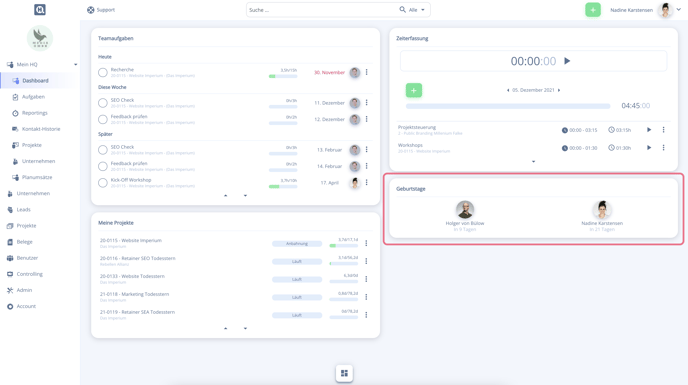Open three-dot menu for Recherche task
Image resolution: width=688 pixels, height=385 pixels.
click(x=366, y=72)
